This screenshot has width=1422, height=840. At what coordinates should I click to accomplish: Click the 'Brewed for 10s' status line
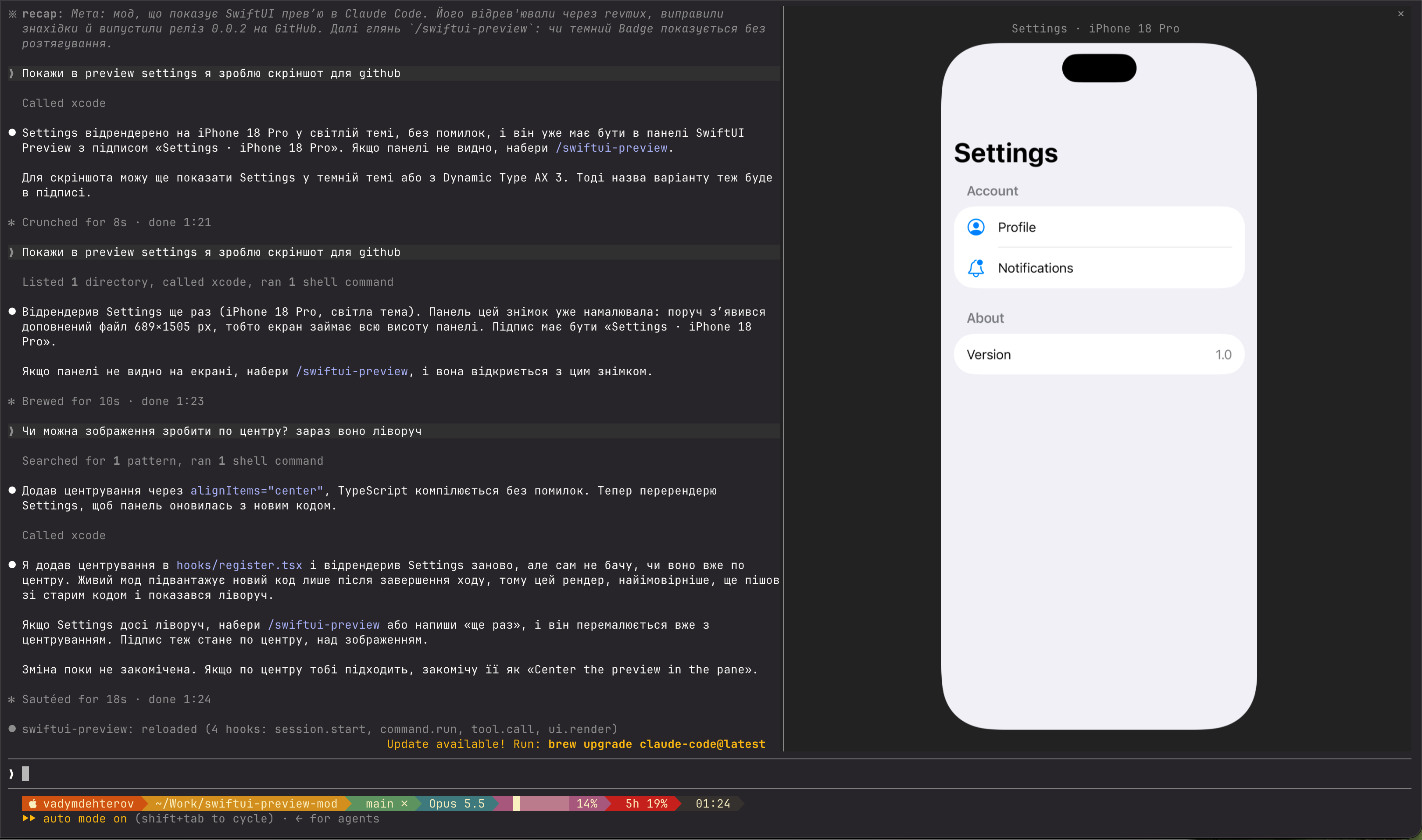[x=113, y=401]
